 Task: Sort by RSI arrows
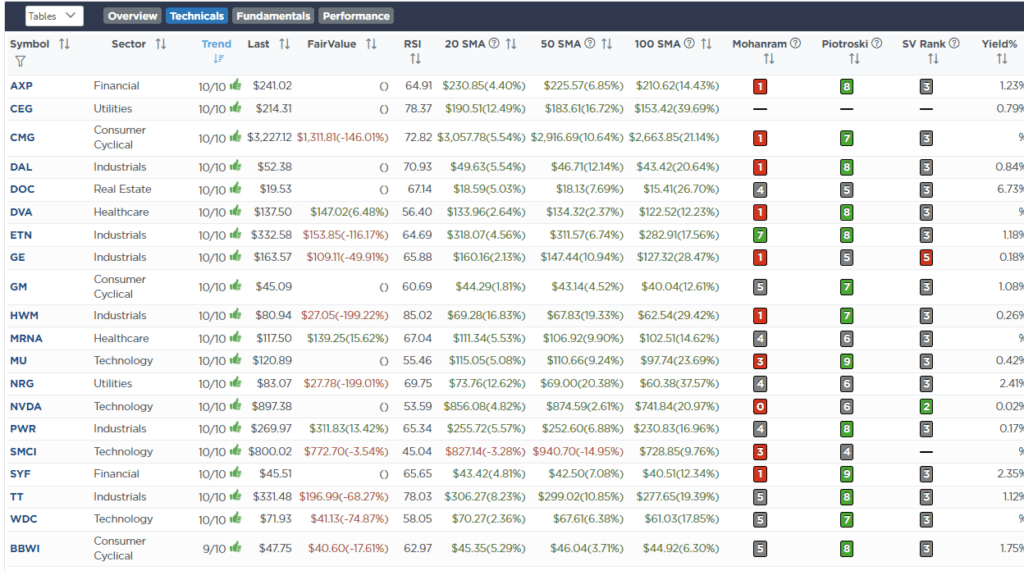(x=415, y=59)
